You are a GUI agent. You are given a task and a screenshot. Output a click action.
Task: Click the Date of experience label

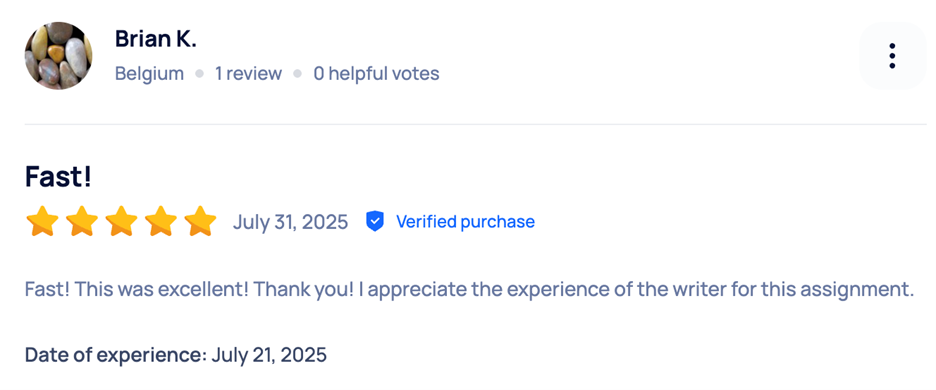coord(116,355)
